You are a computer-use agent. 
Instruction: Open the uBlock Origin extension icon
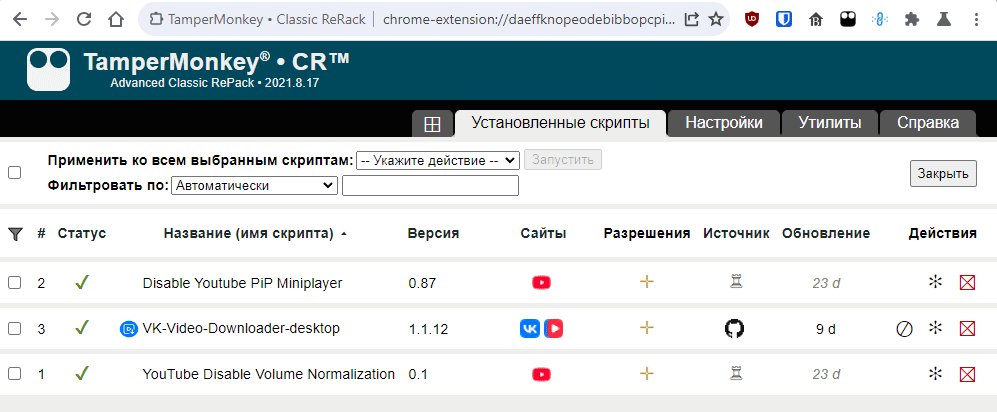(x=752, y=20)
